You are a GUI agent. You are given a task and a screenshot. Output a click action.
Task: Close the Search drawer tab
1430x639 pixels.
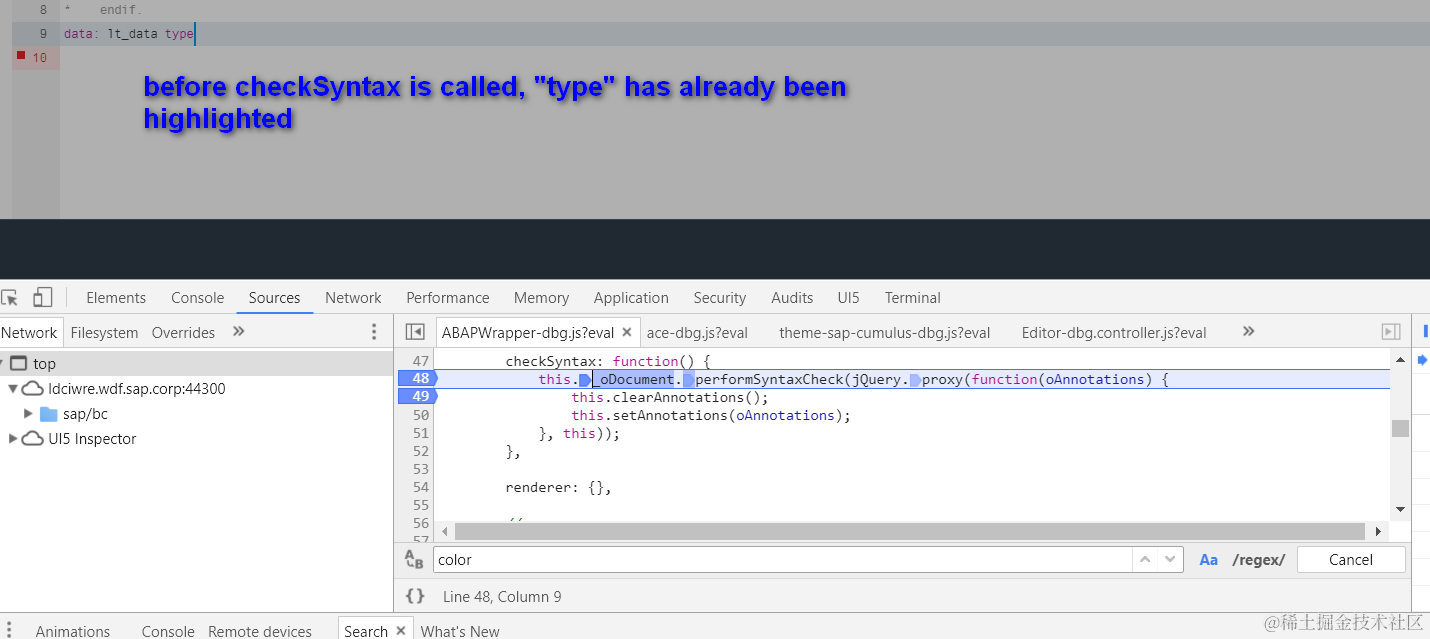coord(401,630)
